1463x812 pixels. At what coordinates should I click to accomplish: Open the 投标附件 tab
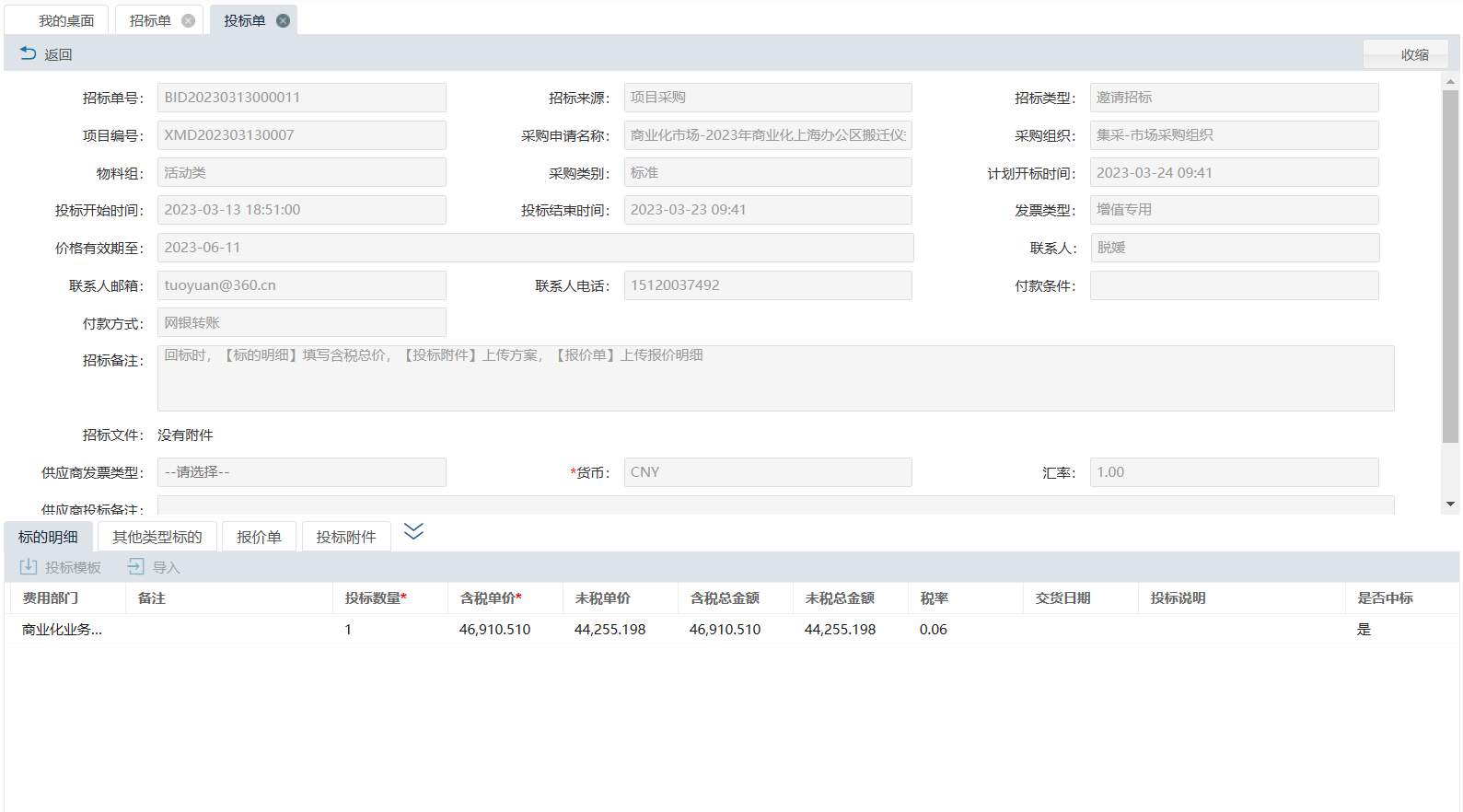point(345,537)
